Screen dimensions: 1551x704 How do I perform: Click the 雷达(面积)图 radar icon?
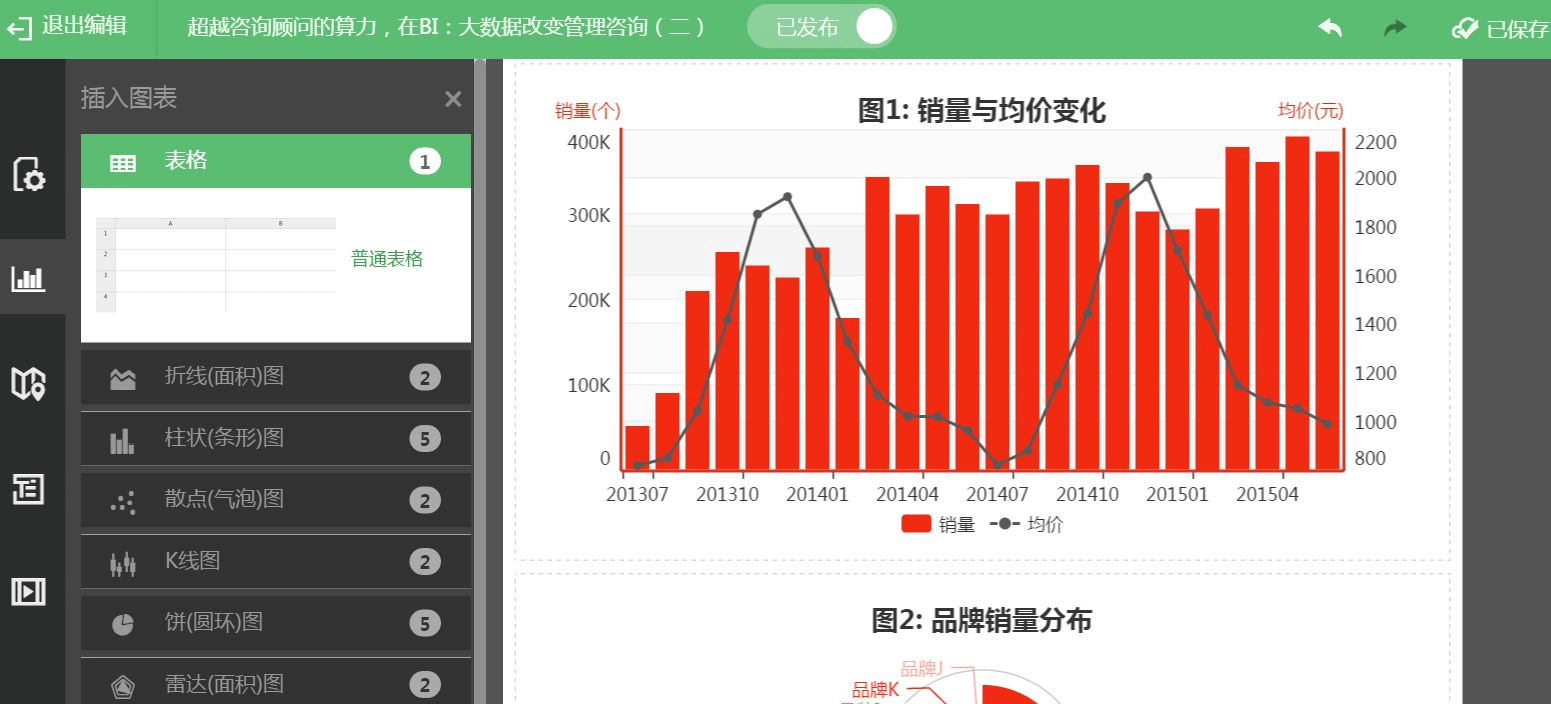[122, 686]
